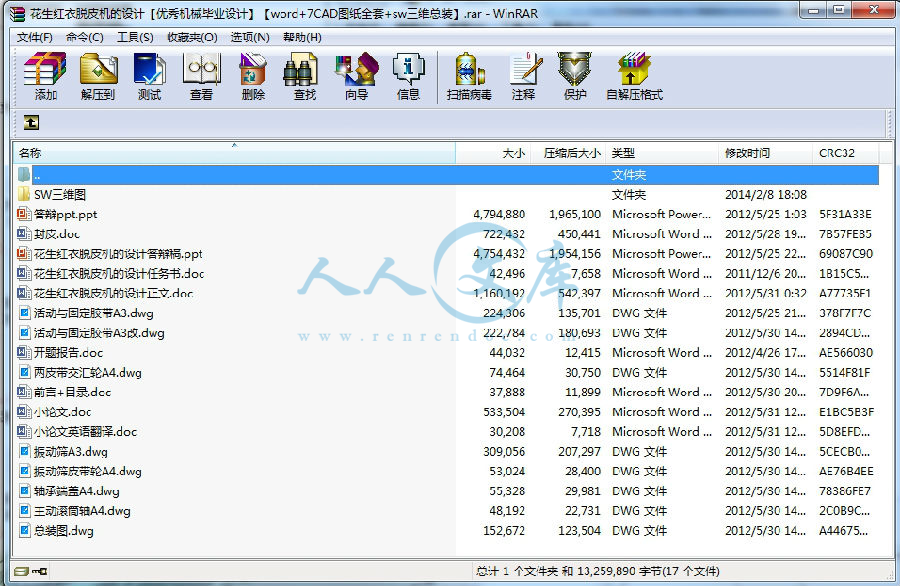The height and width of the screenshot is (586, 900).
Task: Sort by Modified (修改时间) column header
Action: [x=765, y=153]
